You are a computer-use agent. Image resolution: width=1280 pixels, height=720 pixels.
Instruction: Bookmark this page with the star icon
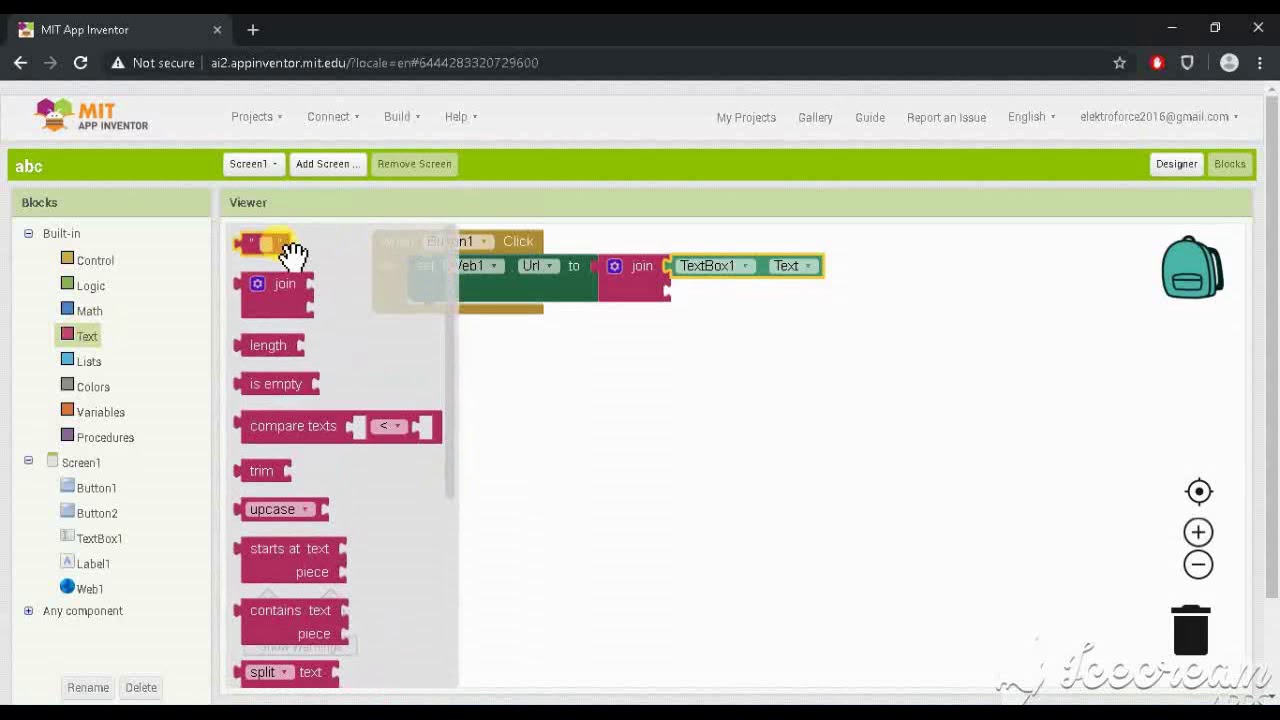1119,63
